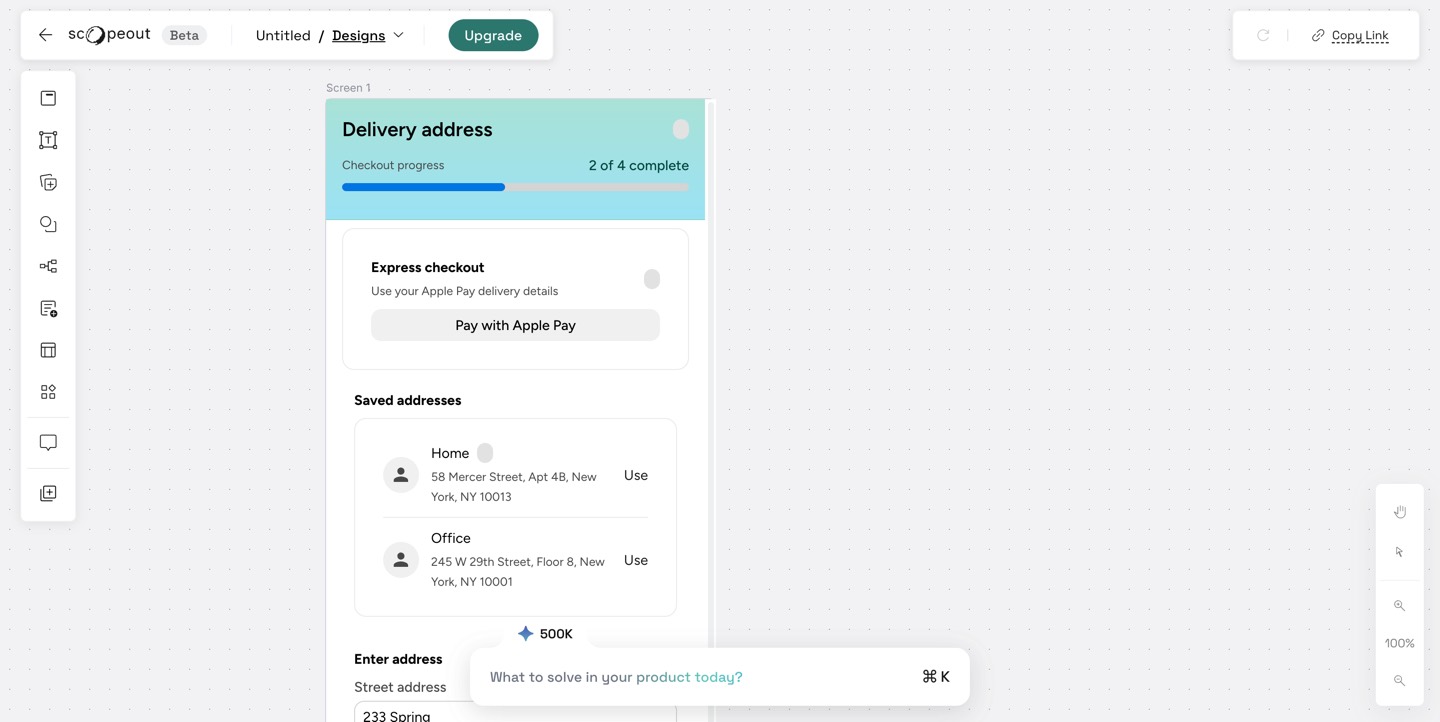The image size is (1440, 722).
Task: Click the screen's vertical scrollbar
Action: click(x=710, y=410)
